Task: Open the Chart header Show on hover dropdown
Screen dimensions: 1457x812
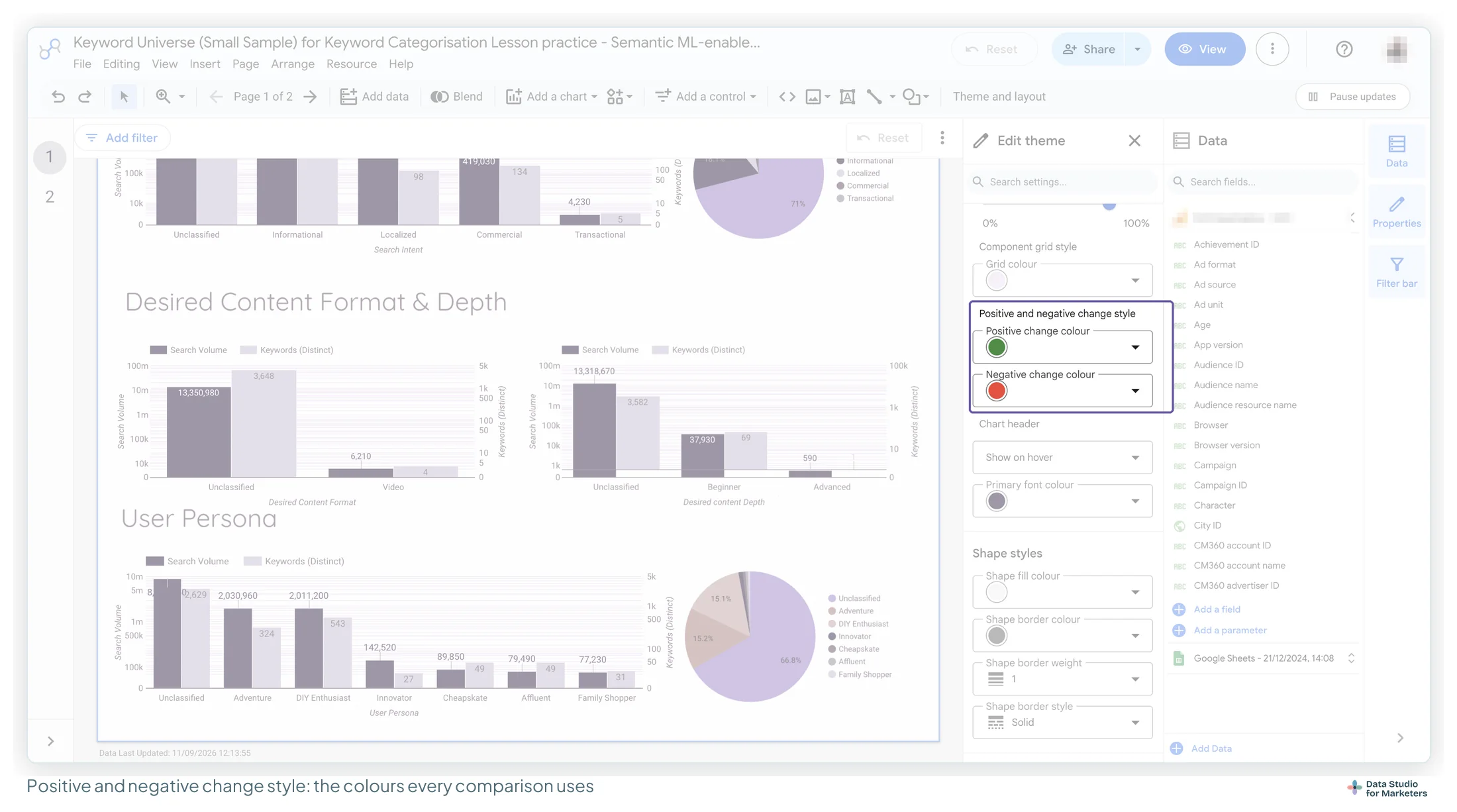Action: (1062, 458)
